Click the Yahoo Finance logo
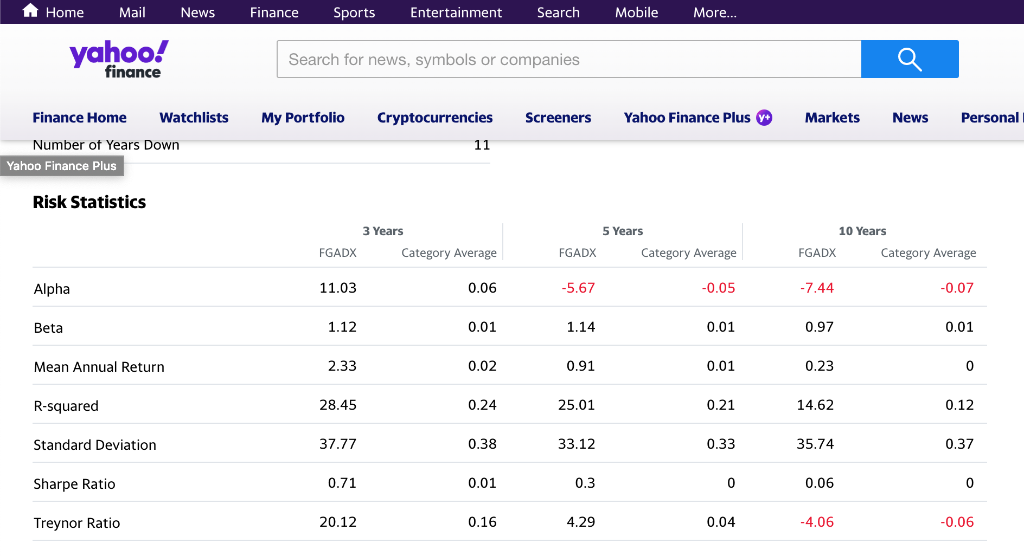Image resolution: width=1024 pixels, height=556 pixels. click(119, 59)
